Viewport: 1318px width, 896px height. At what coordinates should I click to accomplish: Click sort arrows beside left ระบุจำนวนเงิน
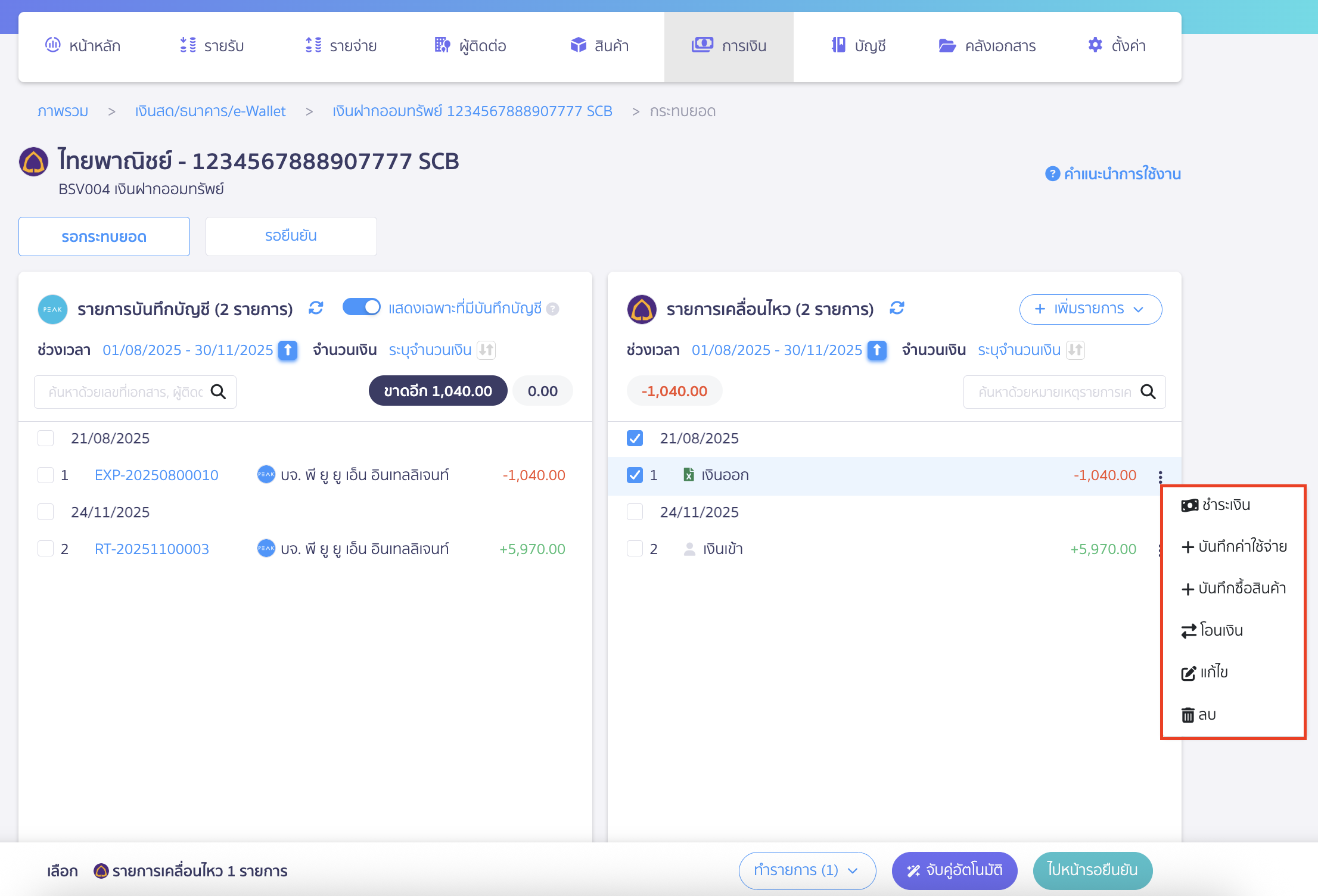(486, 350)
